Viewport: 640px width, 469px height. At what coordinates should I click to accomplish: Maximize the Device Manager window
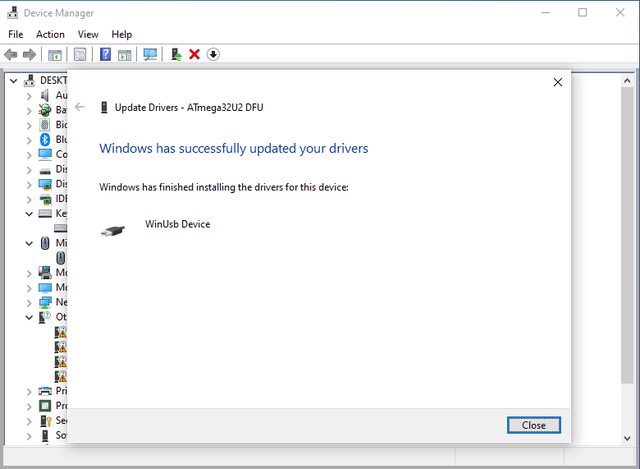pyautogui.click(x=582, y=13)
